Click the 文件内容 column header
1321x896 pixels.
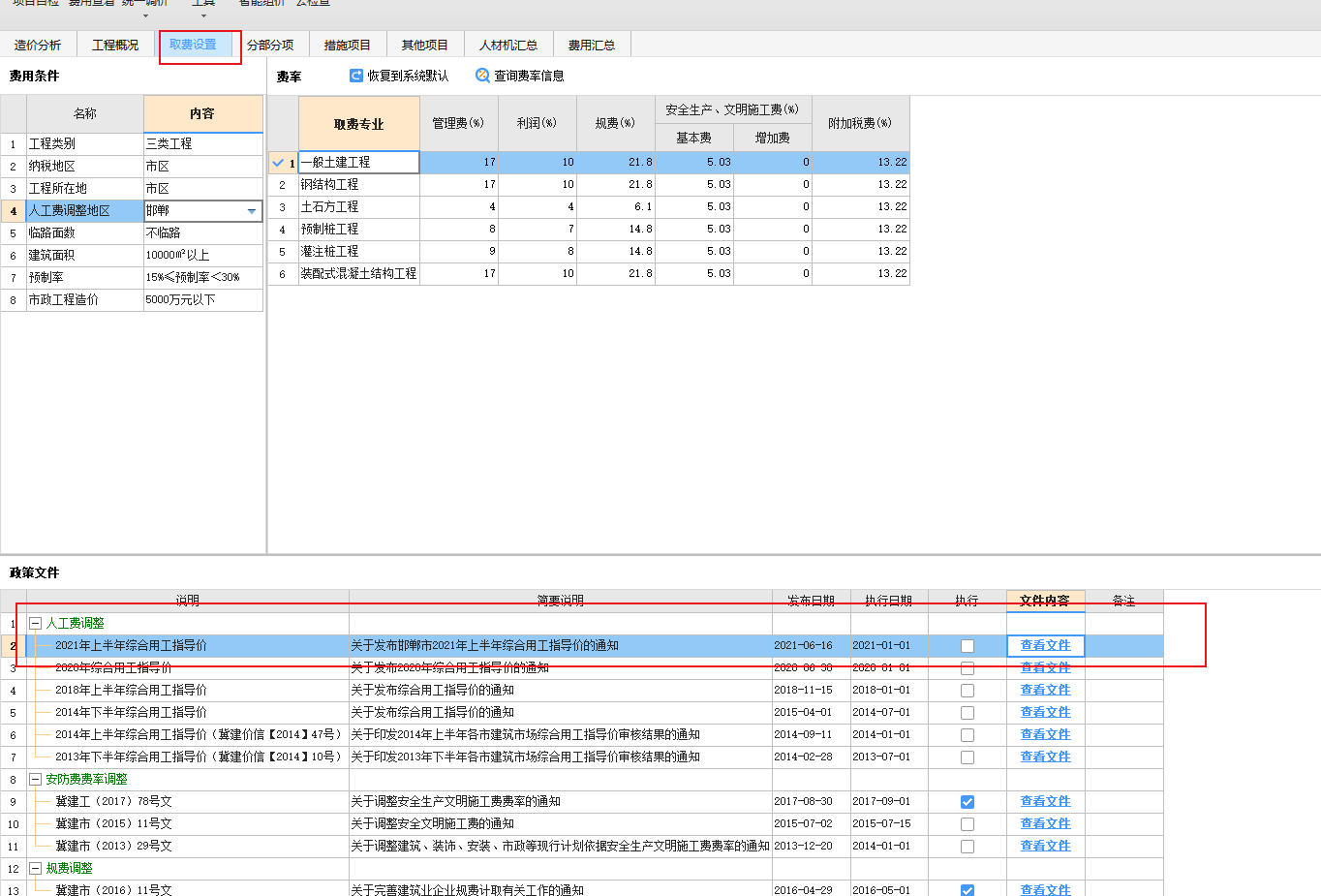pos(1045,601)
